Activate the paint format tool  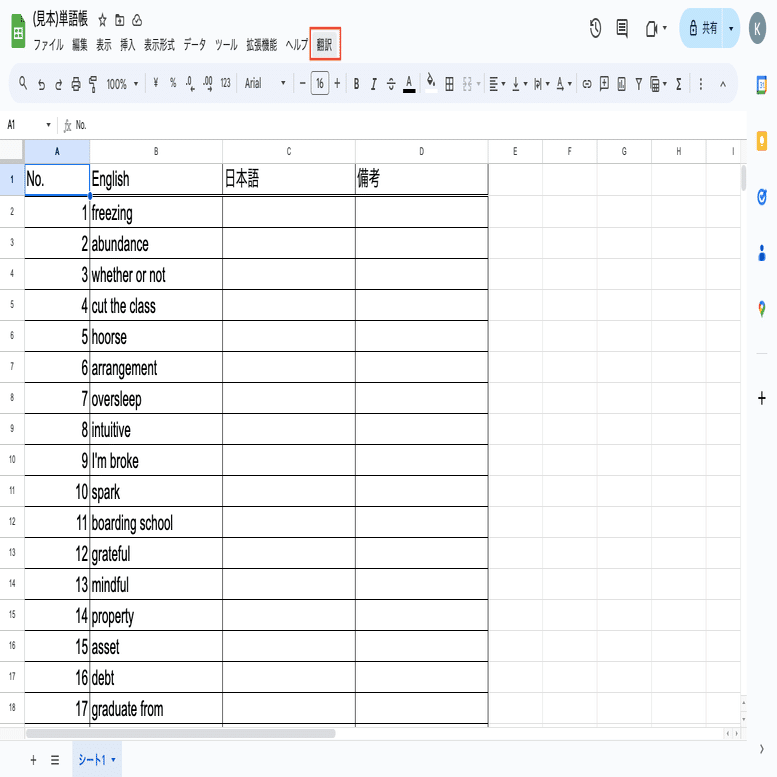93,84
